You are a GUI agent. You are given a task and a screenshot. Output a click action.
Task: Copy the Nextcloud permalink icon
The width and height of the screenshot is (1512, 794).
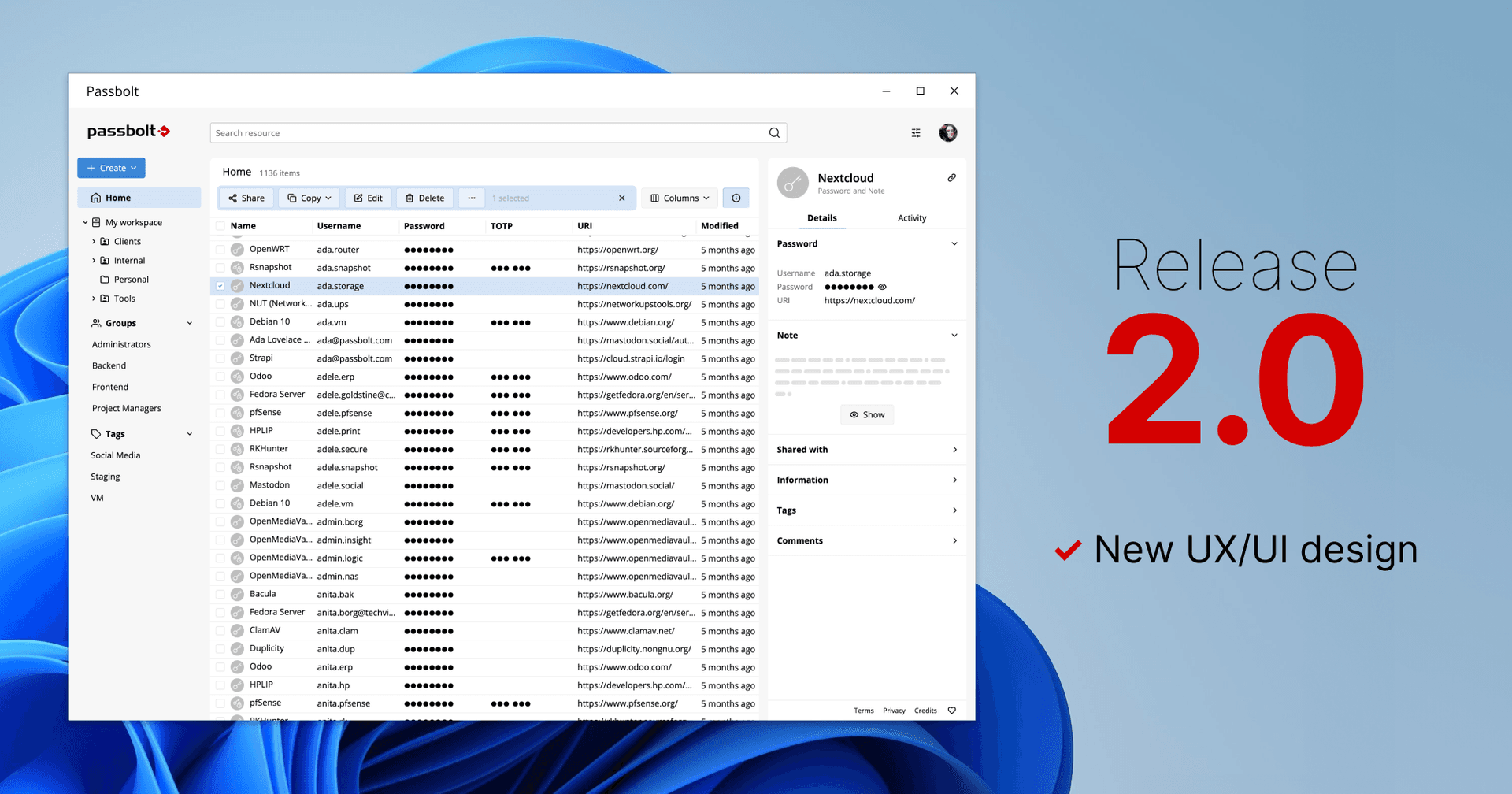coord(951,177)
